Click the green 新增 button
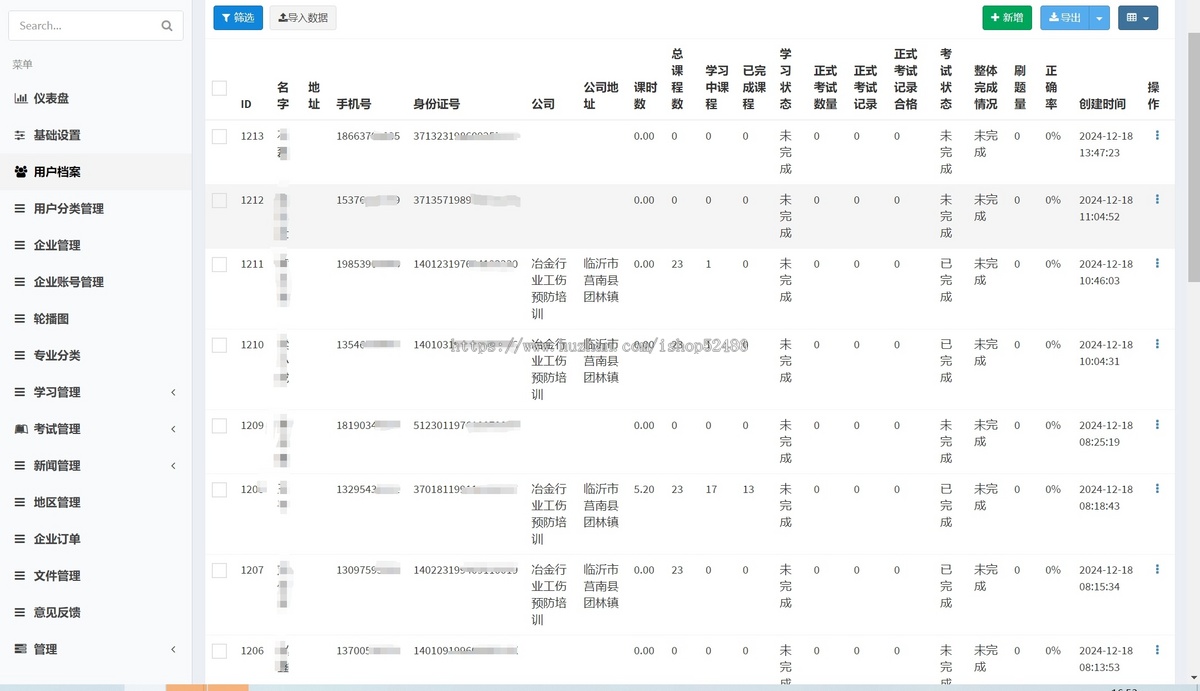Screen dimensions: 1200x691 (x=1007, y=17)
